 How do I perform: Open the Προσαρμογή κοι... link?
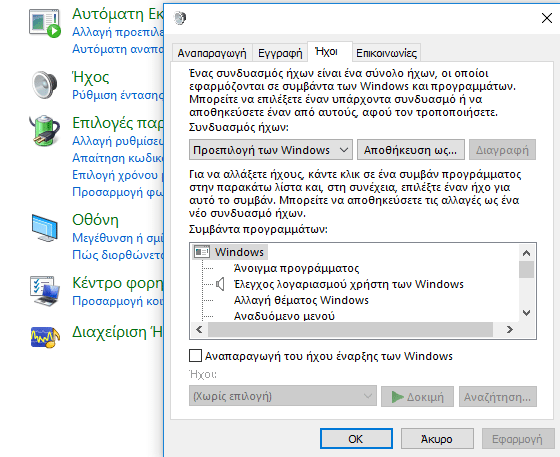coord(118,301)
